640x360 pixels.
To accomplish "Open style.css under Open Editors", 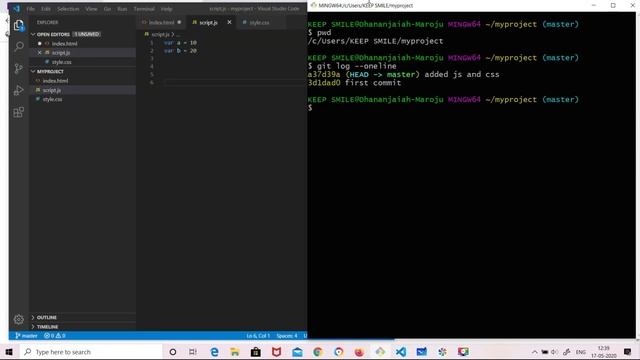I will point(62,62).
